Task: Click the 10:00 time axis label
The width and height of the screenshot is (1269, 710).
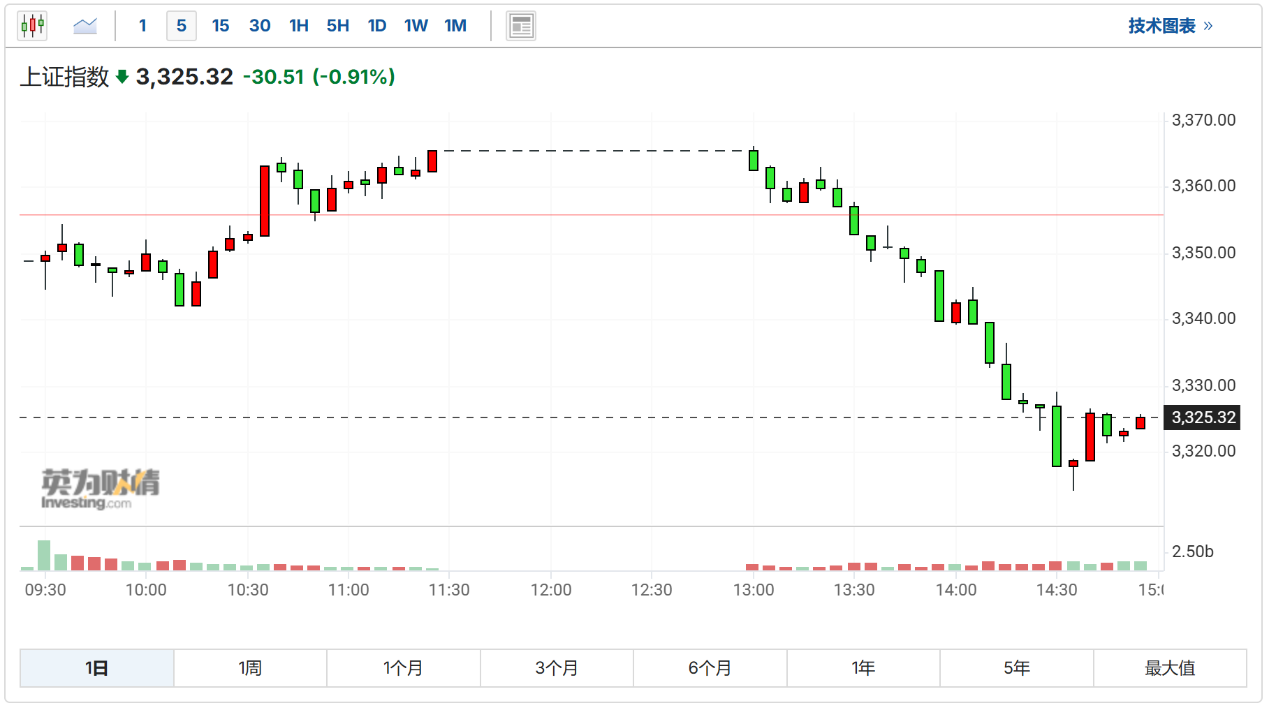Action: pyautogui.click(x=146, y=590)
